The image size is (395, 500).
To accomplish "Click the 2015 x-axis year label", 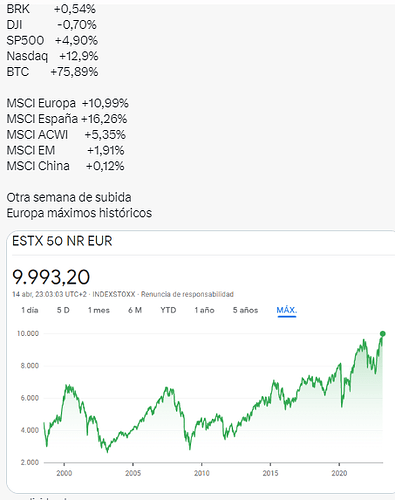I will pyautogui.click(x=270, y=473).
